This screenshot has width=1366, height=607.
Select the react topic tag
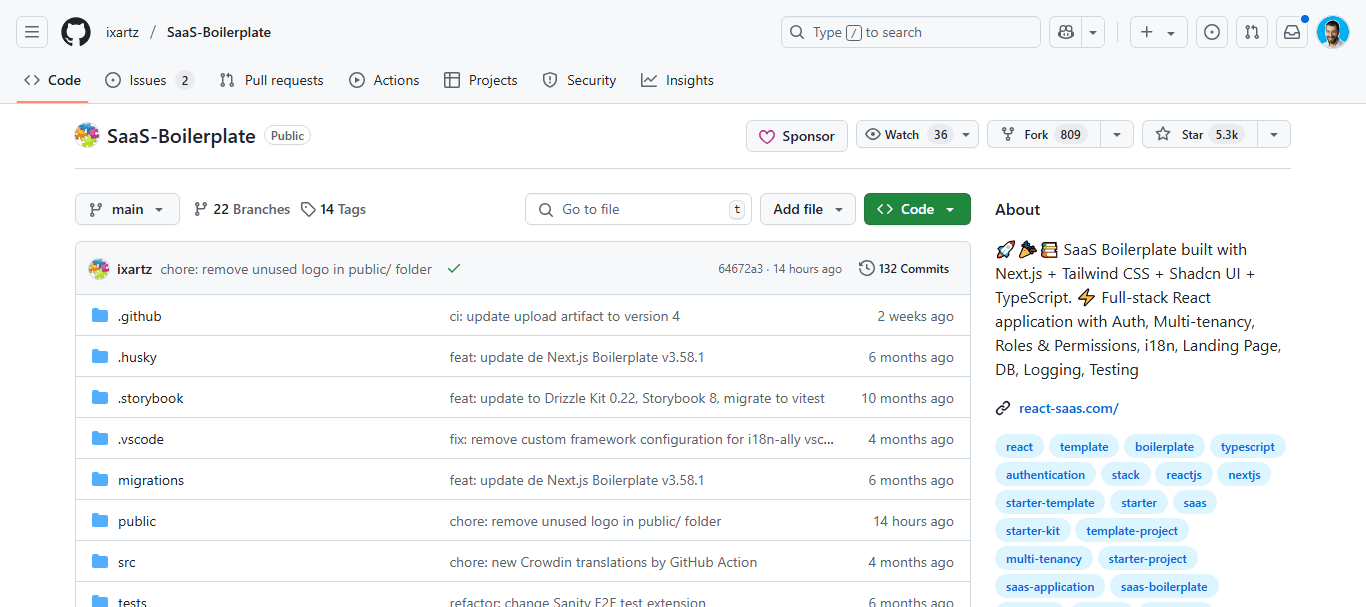coord(1020,447)
